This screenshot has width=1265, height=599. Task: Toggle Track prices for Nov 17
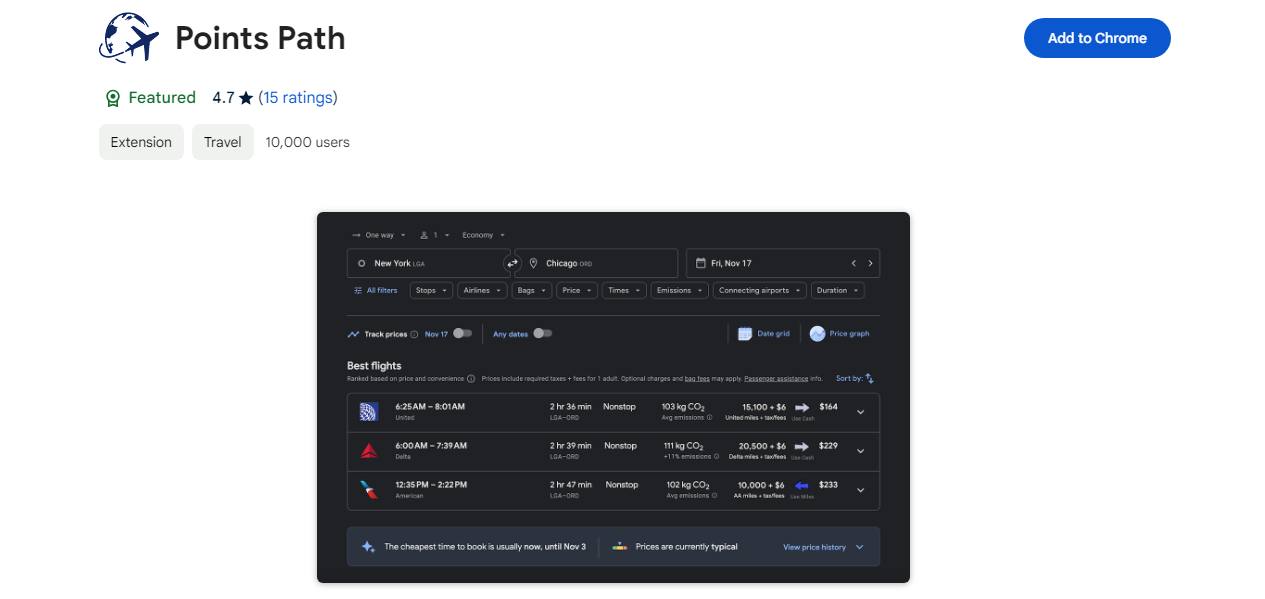(462, 334)
